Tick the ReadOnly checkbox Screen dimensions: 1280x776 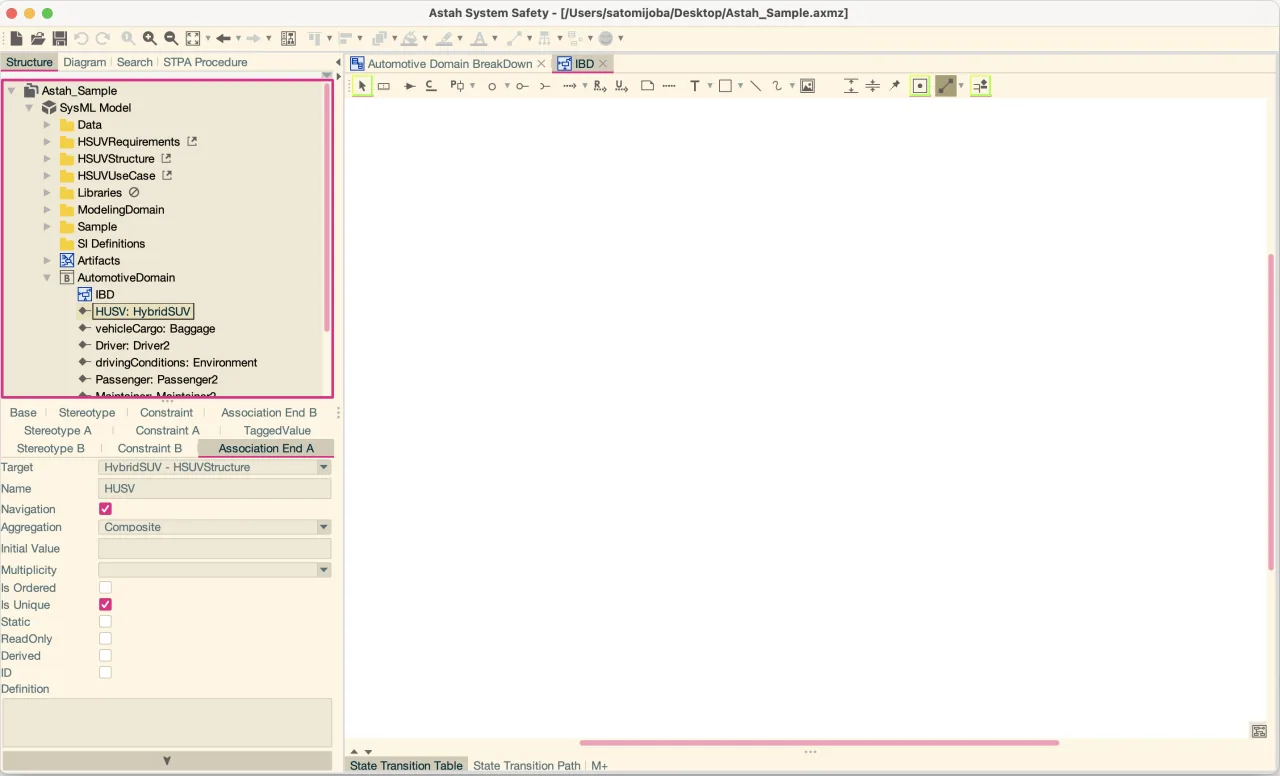point(105,639)
